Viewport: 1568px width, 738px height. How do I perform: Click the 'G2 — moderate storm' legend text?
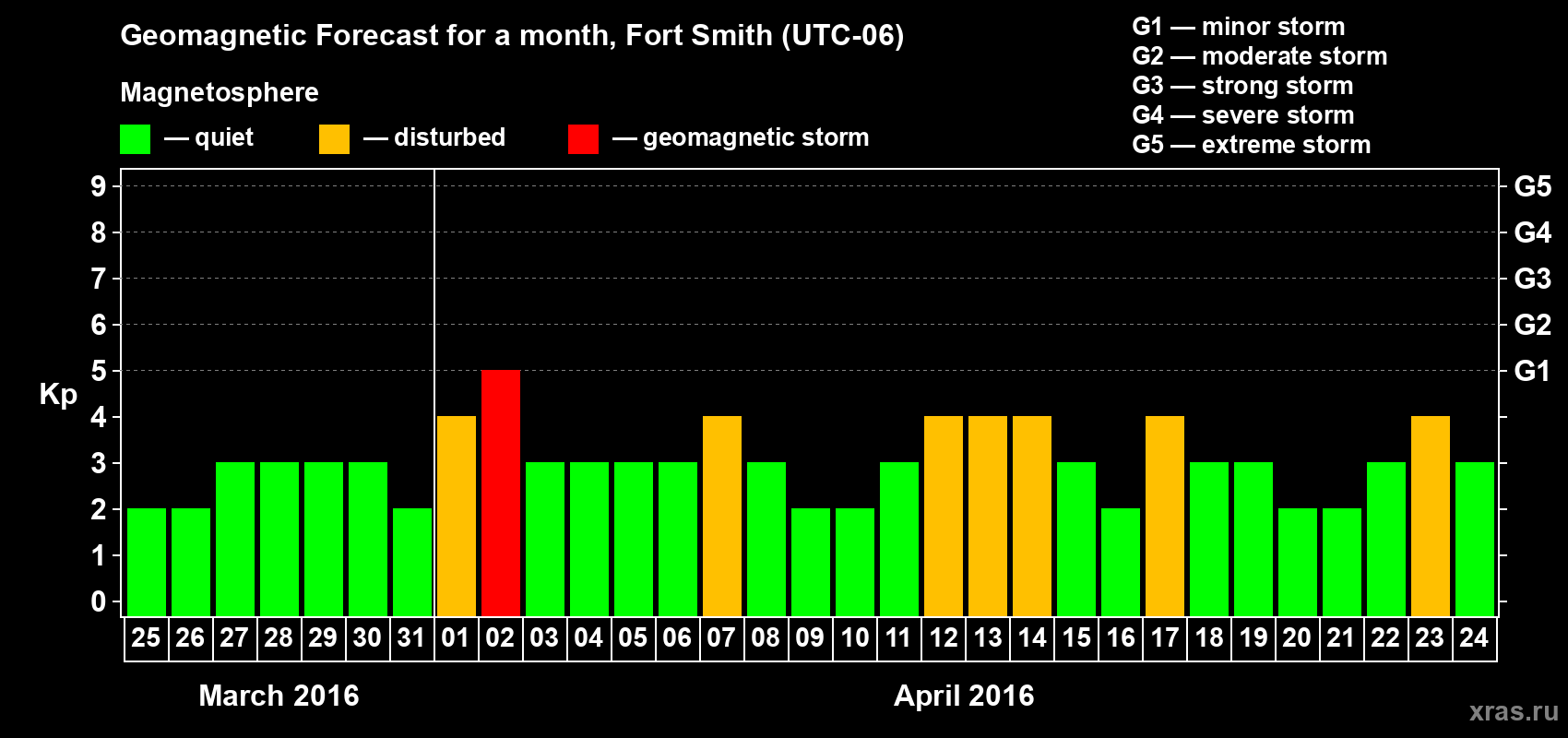pos(1260,56)
